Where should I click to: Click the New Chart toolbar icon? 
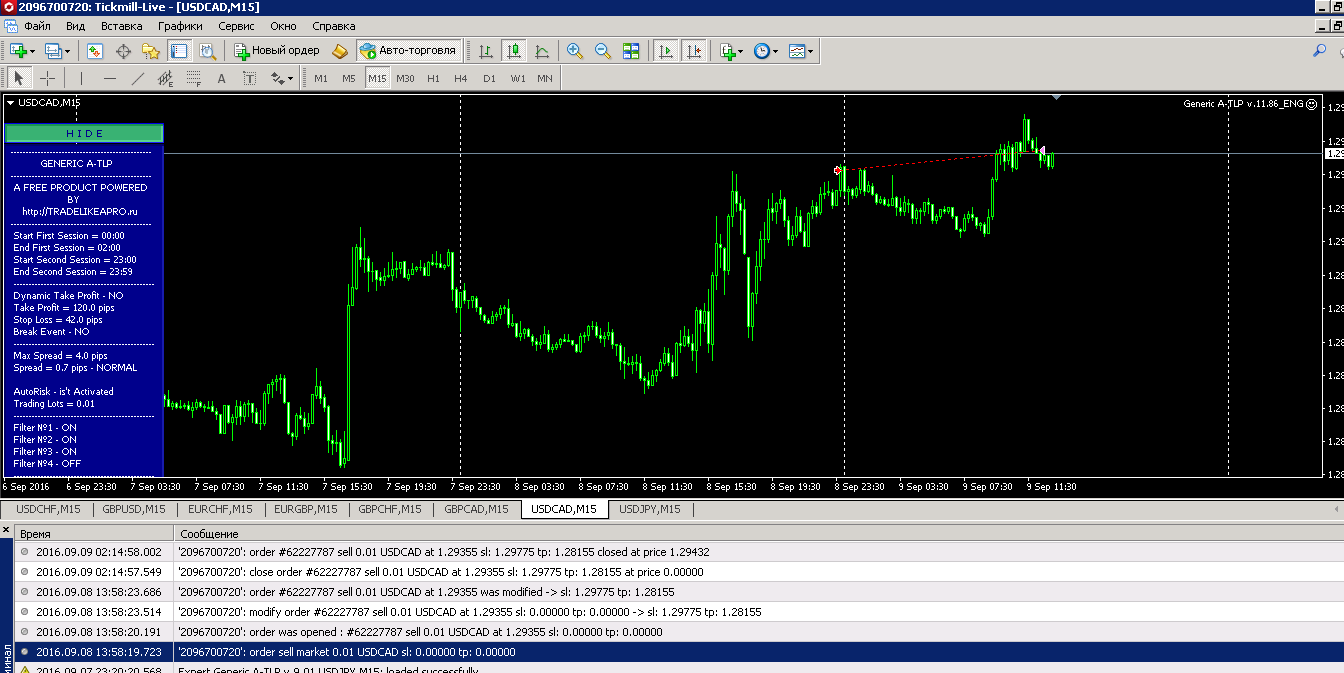tap(17, 50)
